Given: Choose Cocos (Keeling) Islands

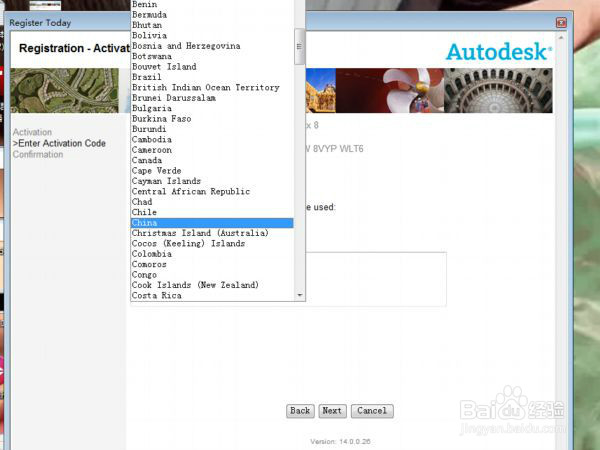Looking at the screenshot, I should (x=212, y=243).
